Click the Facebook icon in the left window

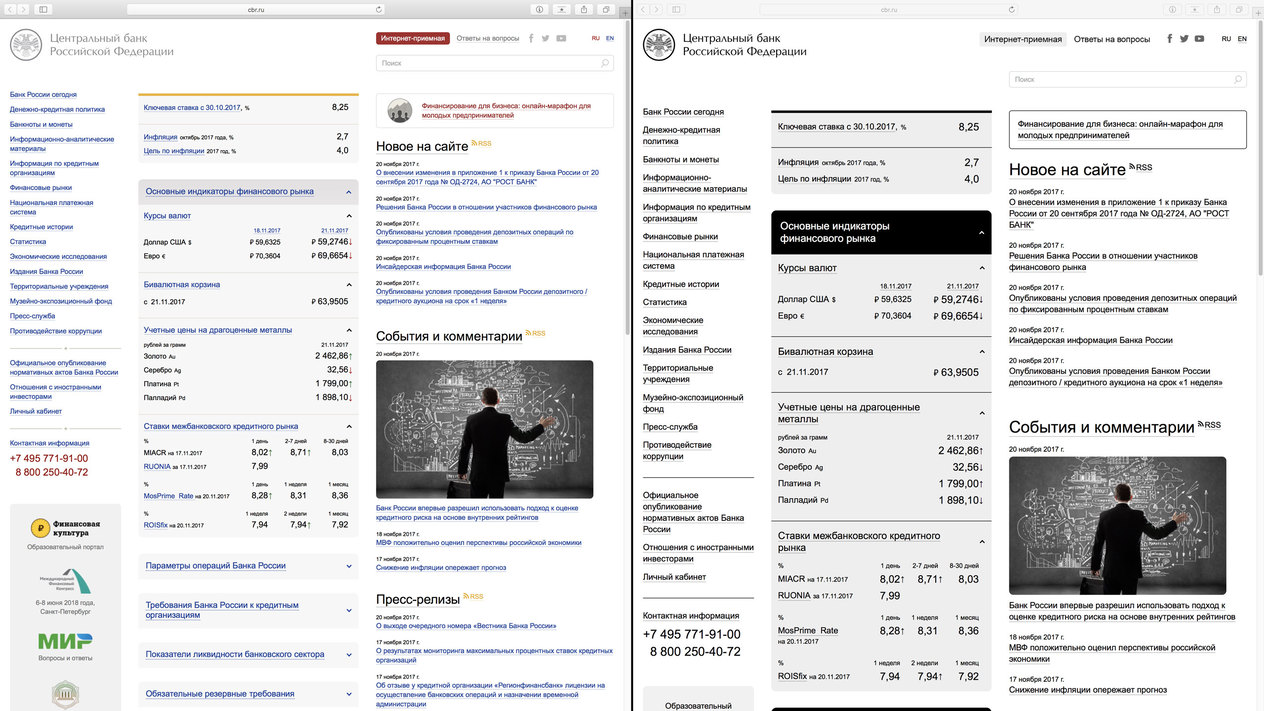531,38
